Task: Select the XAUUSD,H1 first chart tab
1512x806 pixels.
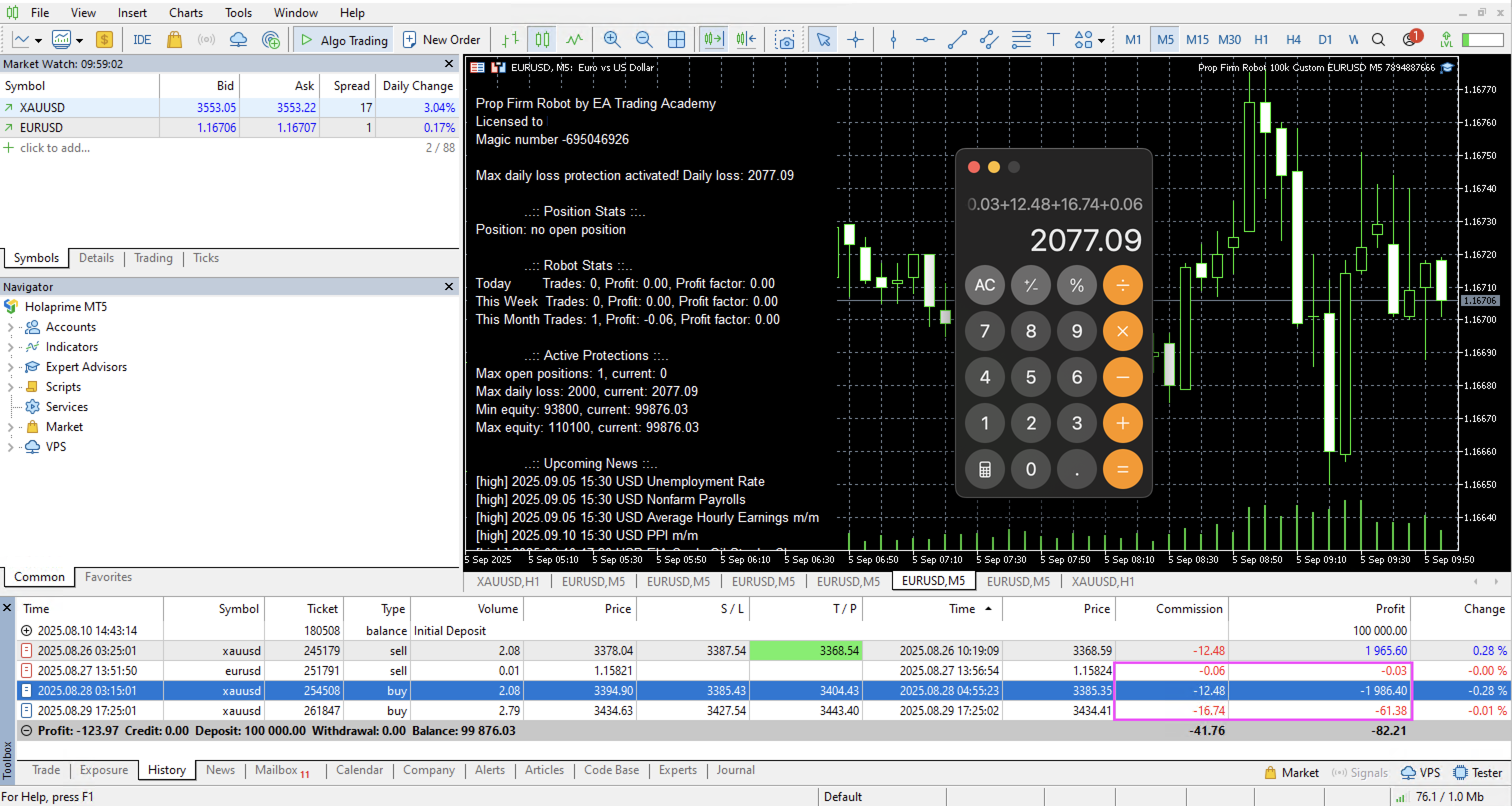Action: coord(507,581)
